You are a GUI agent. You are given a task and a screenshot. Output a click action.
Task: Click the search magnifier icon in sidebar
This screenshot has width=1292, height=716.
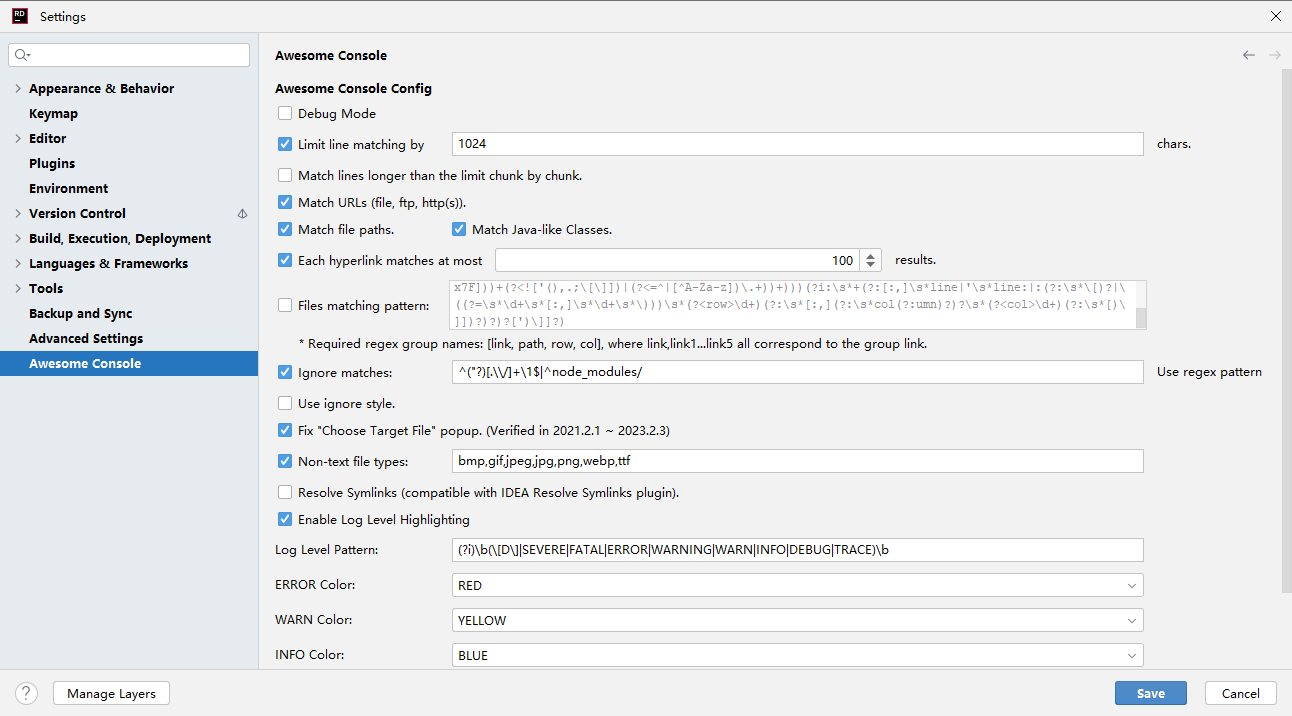(22, 55)
